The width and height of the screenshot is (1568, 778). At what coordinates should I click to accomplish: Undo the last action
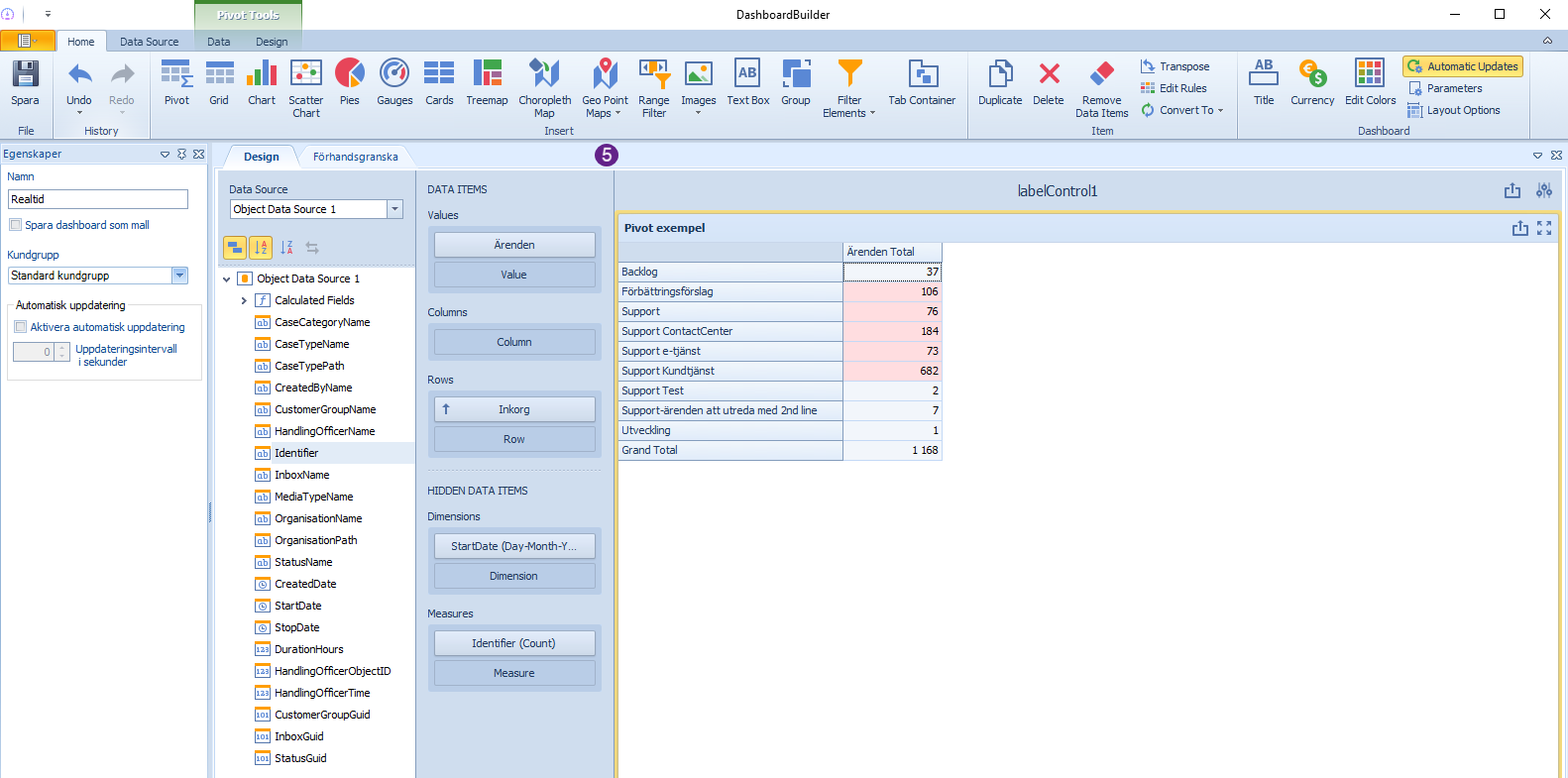pyautogui.click(x=79, y=83)
